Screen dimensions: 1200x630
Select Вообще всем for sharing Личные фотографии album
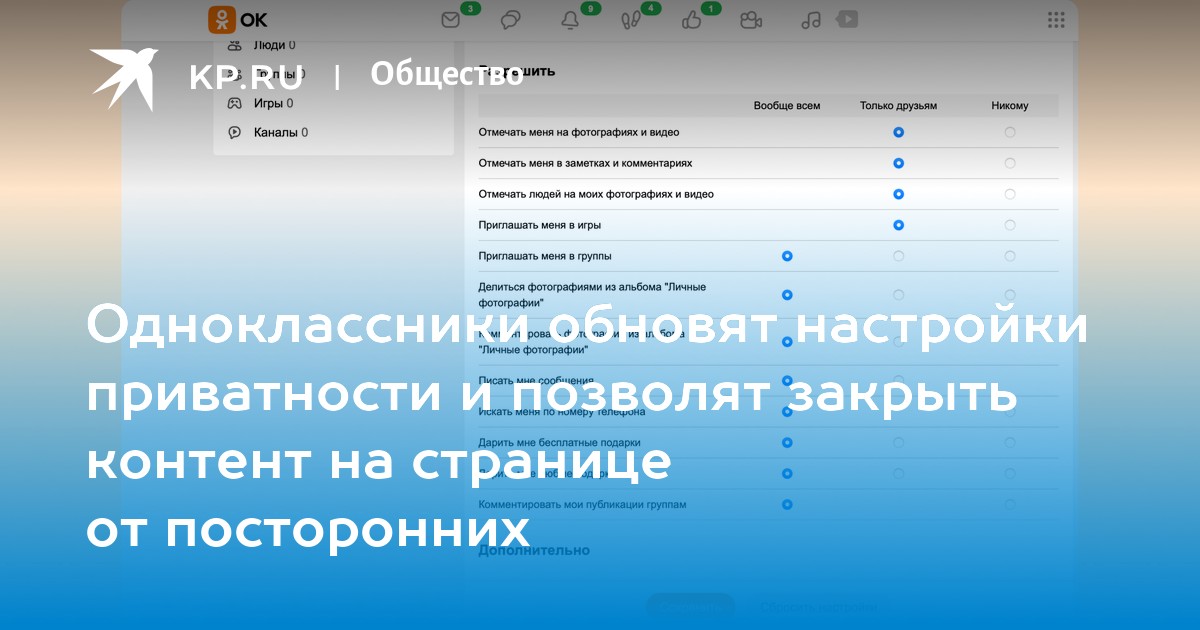(787, 295)
